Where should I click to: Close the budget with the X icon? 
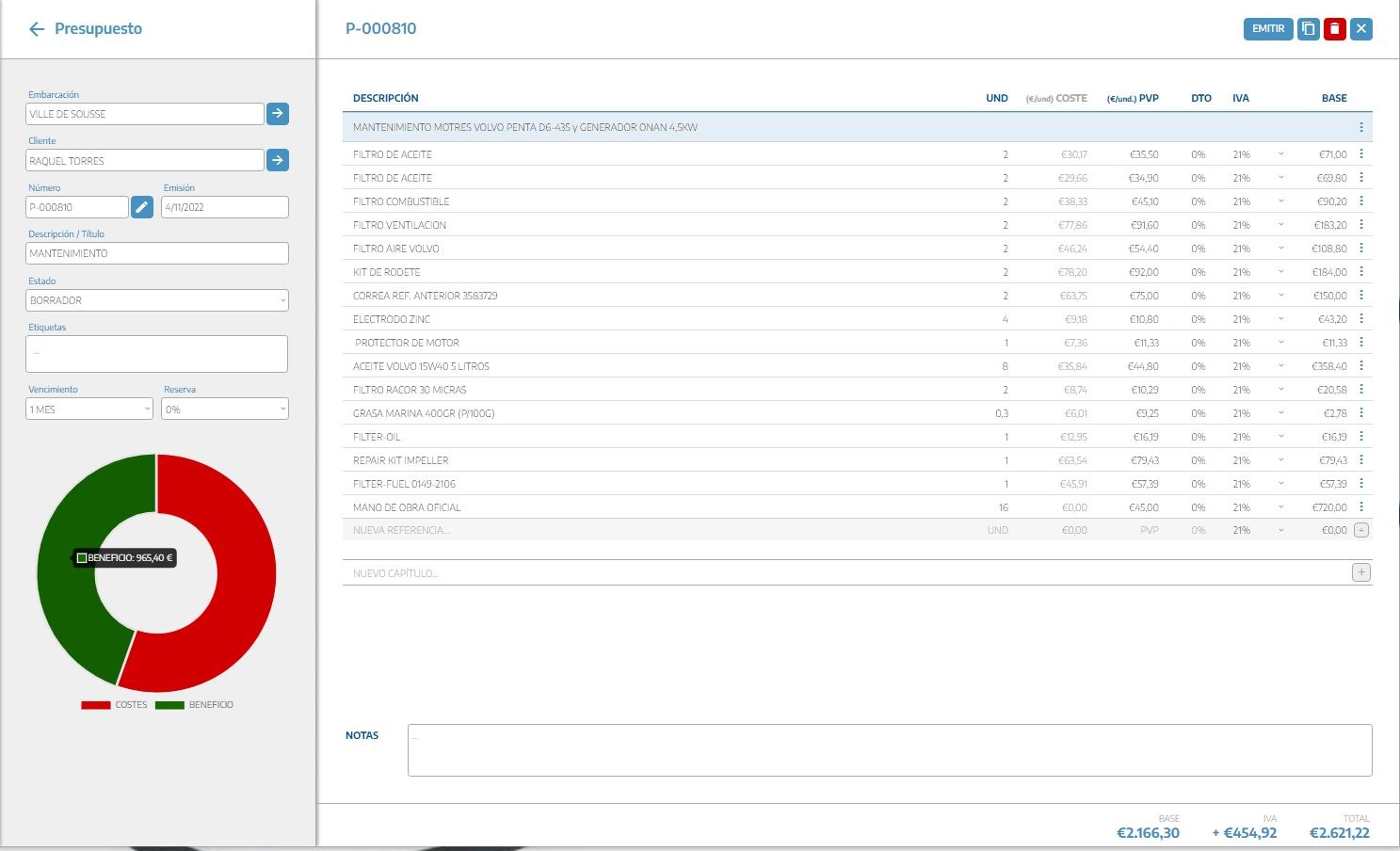(x=1360, y=29)
